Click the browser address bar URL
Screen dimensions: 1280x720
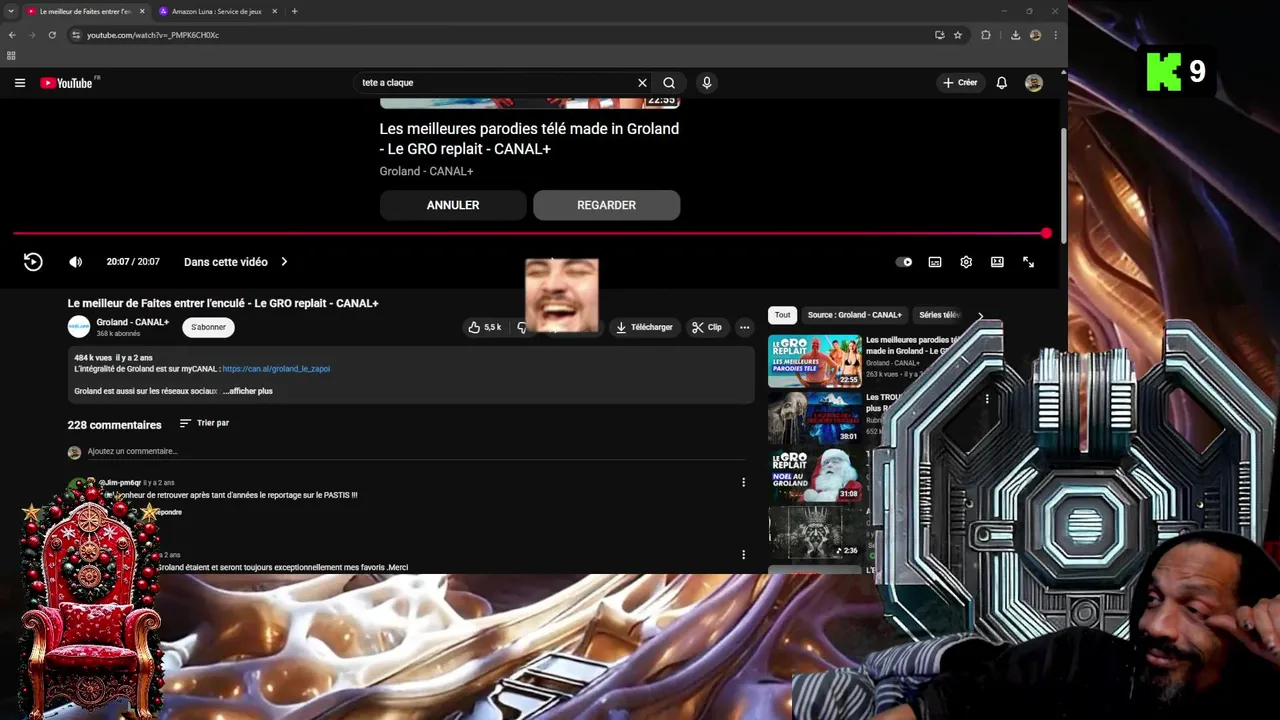pyautogui.click(x=153, y=35)
